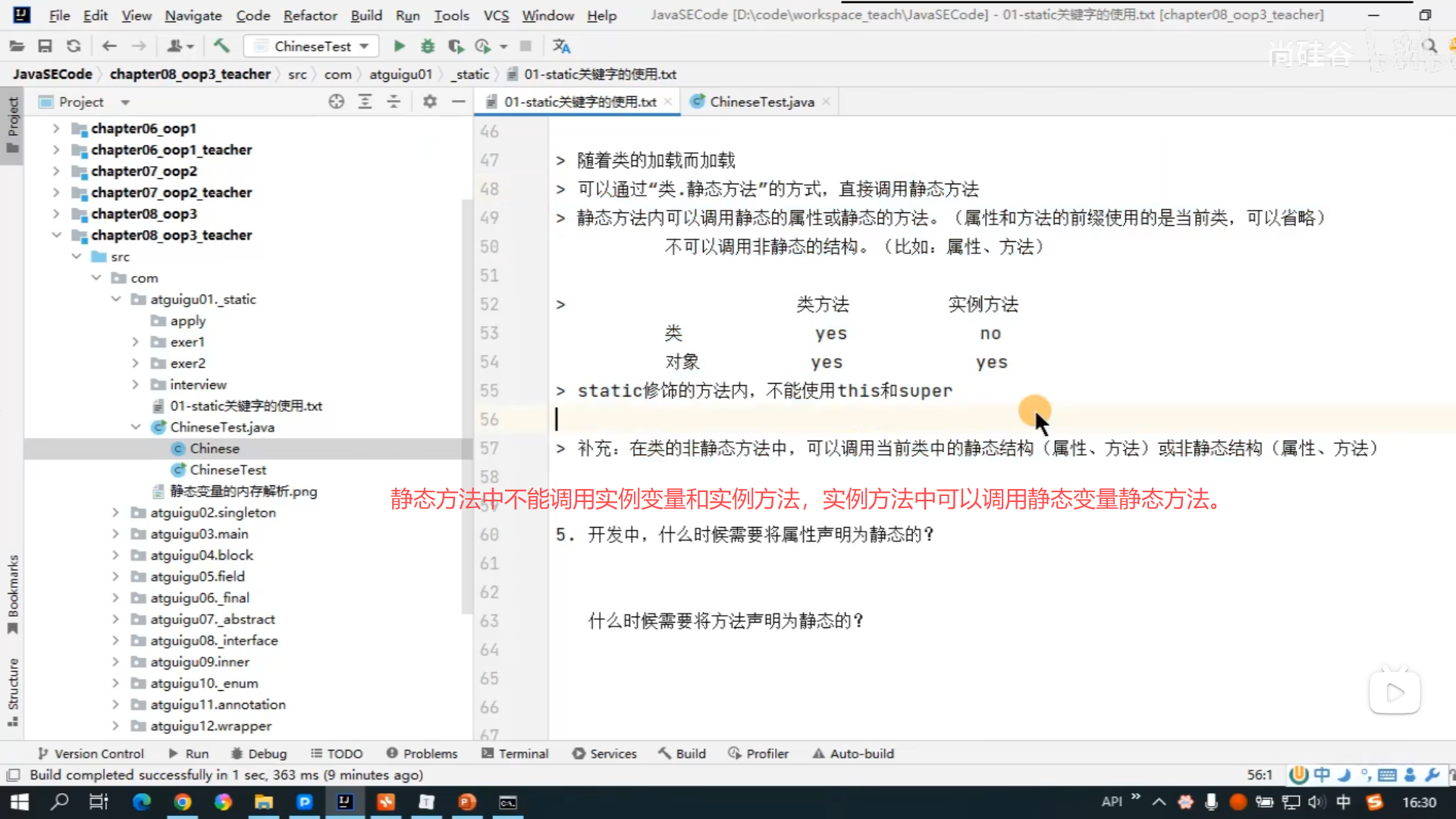Expand the atguigu02.singleton package
Screen dimensions: 1456x819
click(115, 513)
